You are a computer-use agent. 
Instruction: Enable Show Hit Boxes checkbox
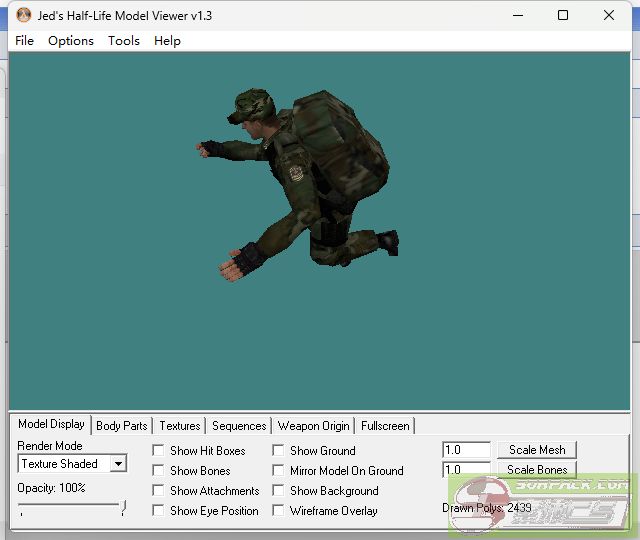pos(158,451)
